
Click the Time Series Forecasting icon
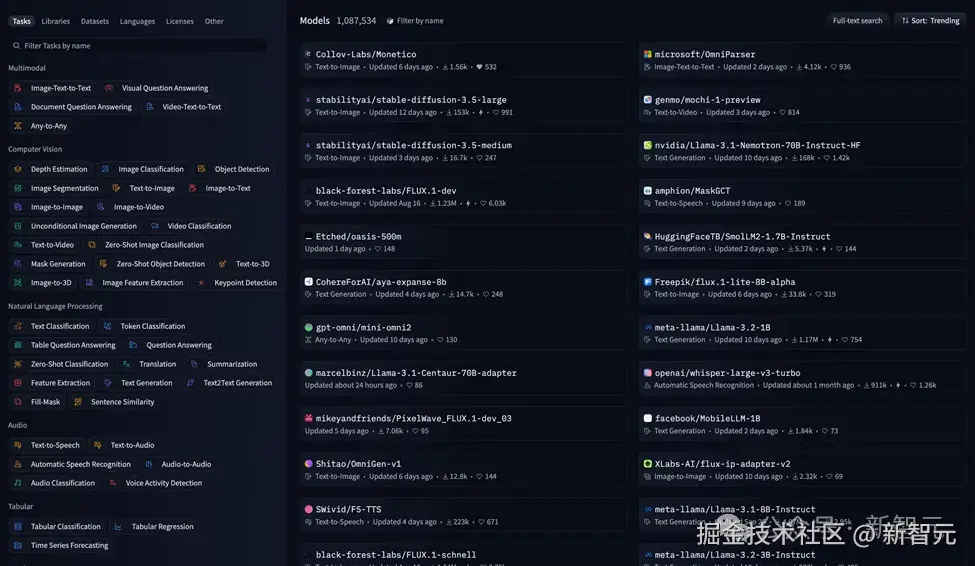click(18, 545)
